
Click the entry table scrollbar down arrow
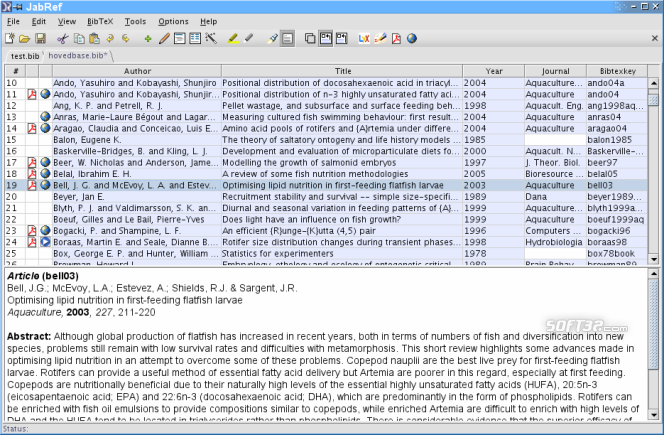click(653, 259)
